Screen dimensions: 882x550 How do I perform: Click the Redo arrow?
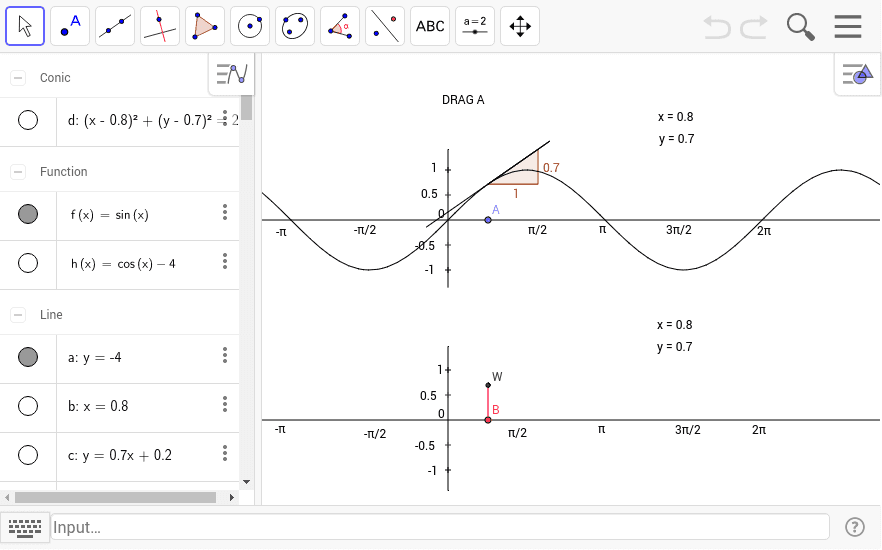[x=754, y=26]
